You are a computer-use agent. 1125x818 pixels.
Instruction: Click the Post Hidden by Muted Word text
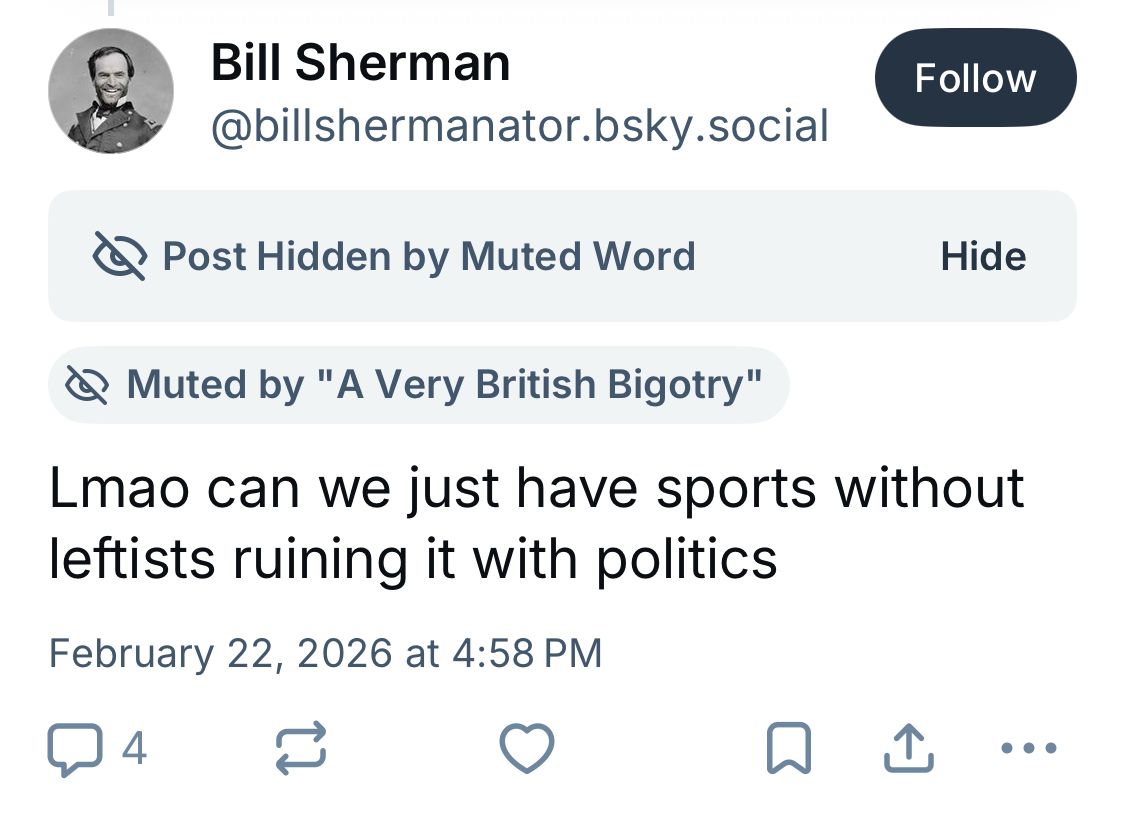click(x=428, y=256)
